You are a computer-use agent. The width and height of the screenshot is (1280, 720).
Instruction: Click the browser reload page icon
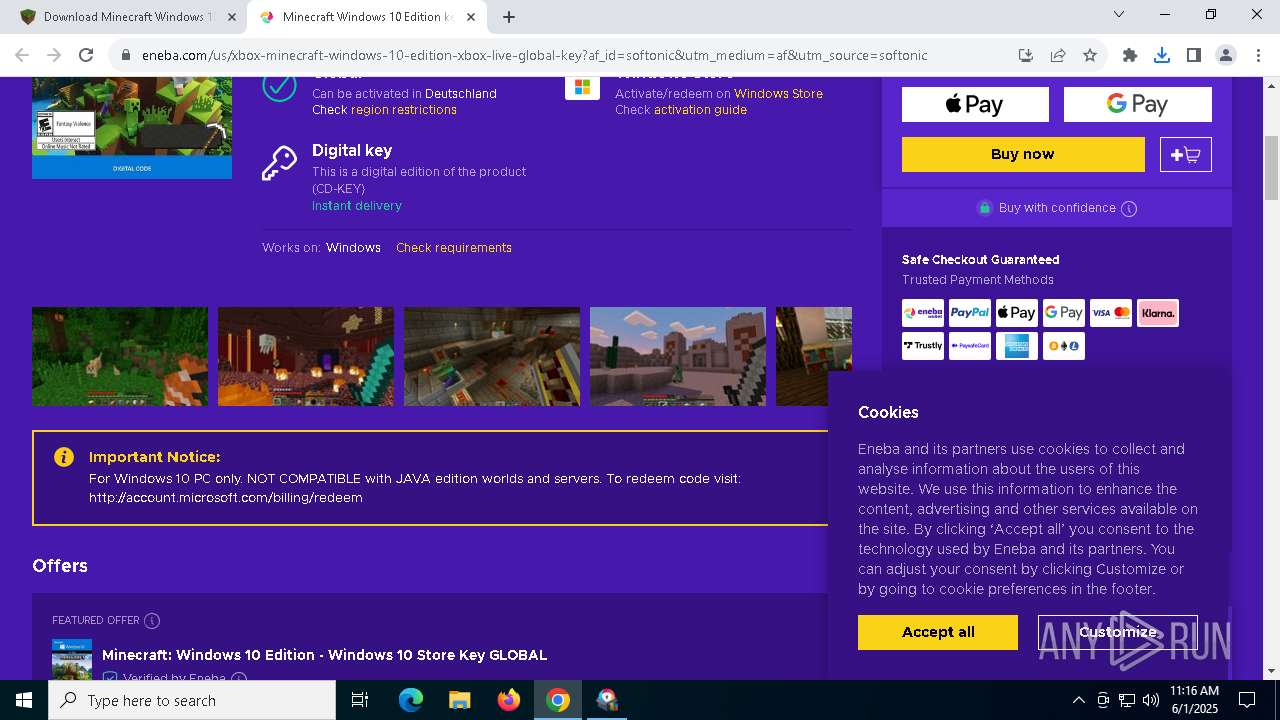pyautogui.click(x=86, y=55)
